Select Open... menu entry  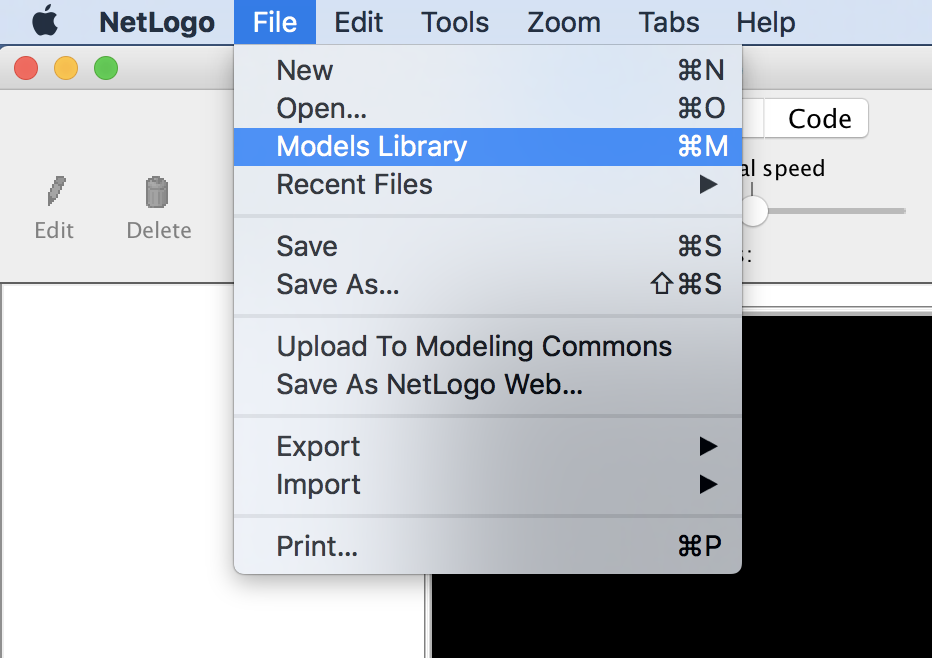pyautogui.click(x=321, y=108)
